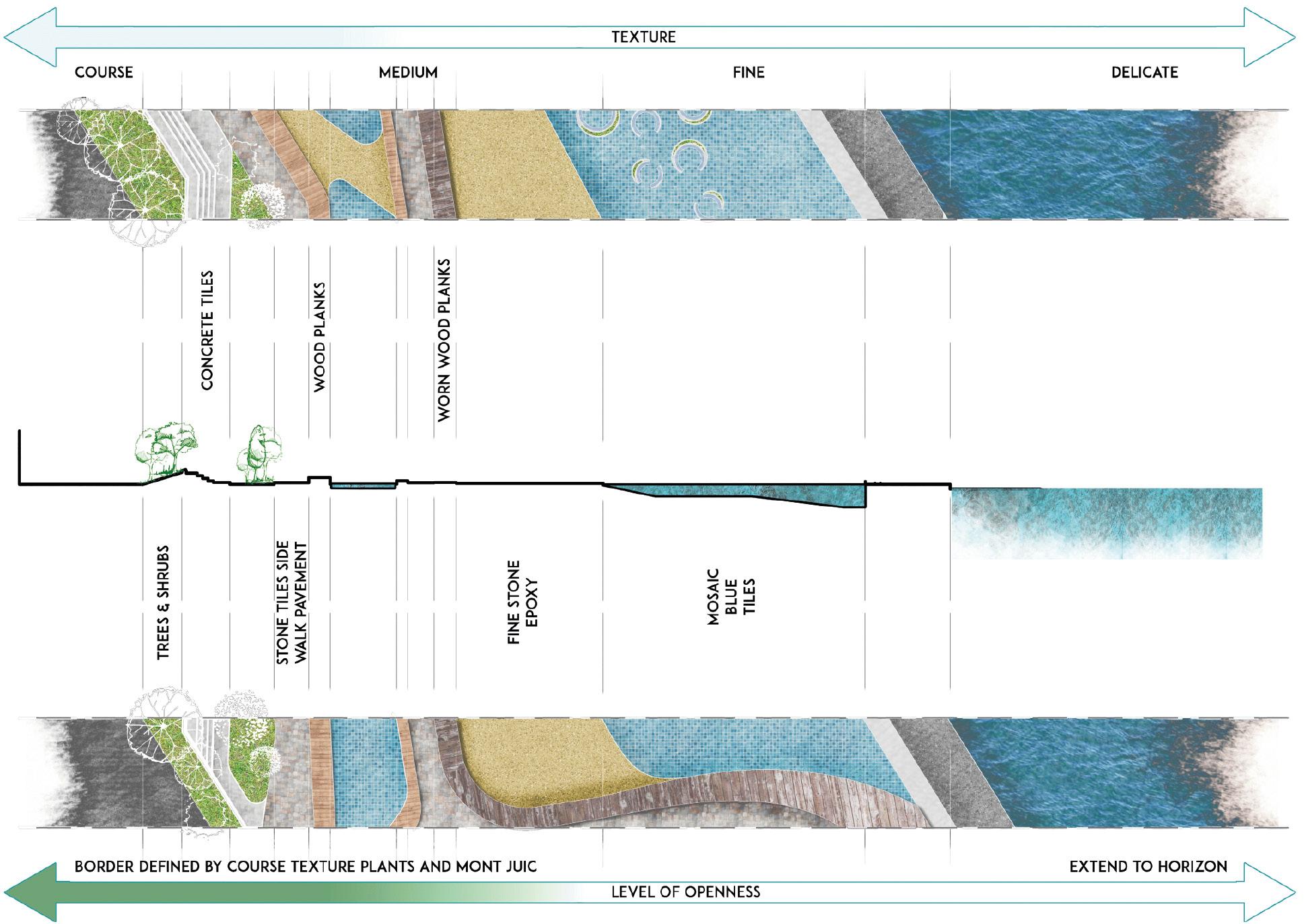The width and height of the screenshot is (1304, 924).
Task: Click the CONCRETE TILES vertical label
Action: coord(207,330)
